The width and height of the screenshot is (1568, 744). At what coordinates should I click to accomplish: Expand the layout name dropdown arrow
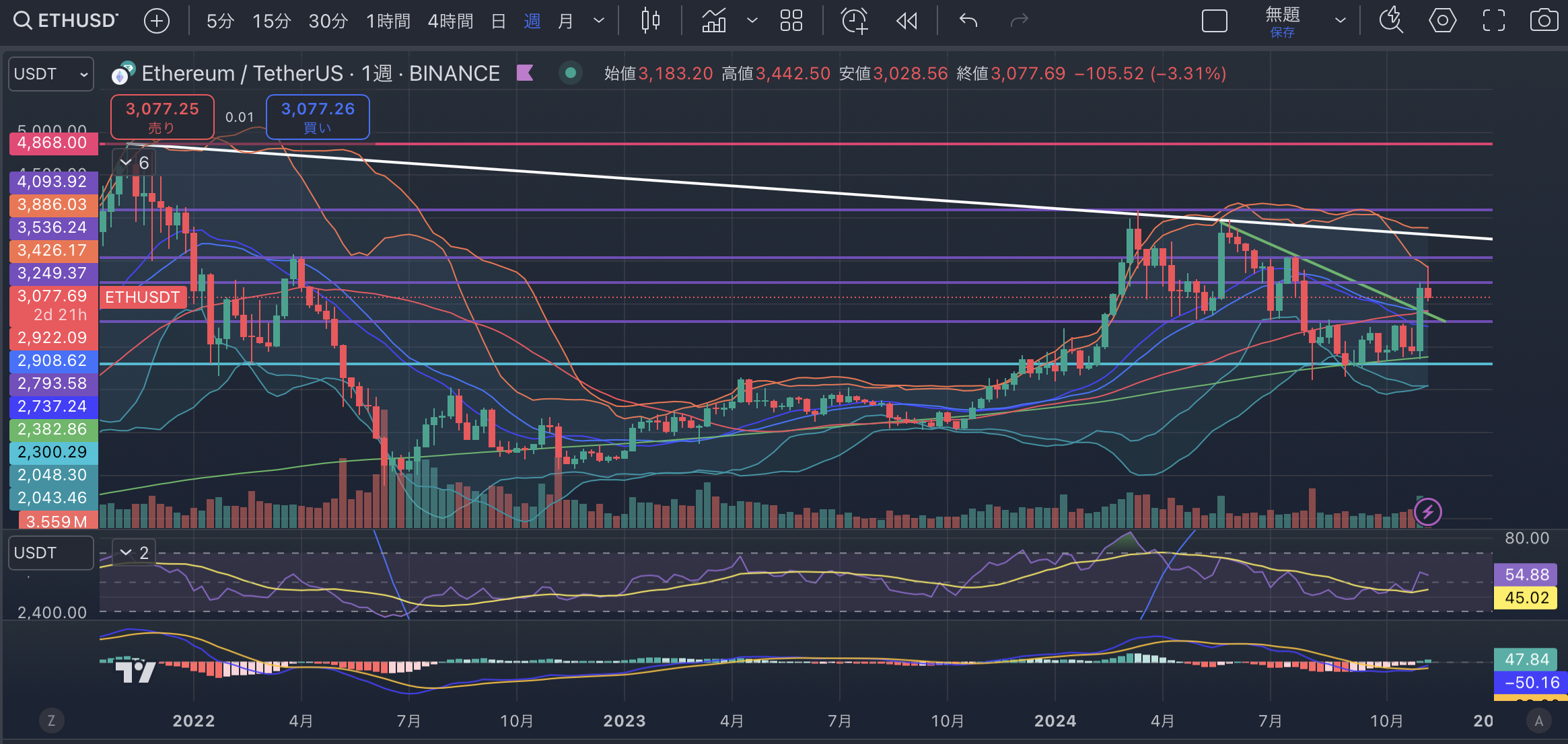[1340, 21]
